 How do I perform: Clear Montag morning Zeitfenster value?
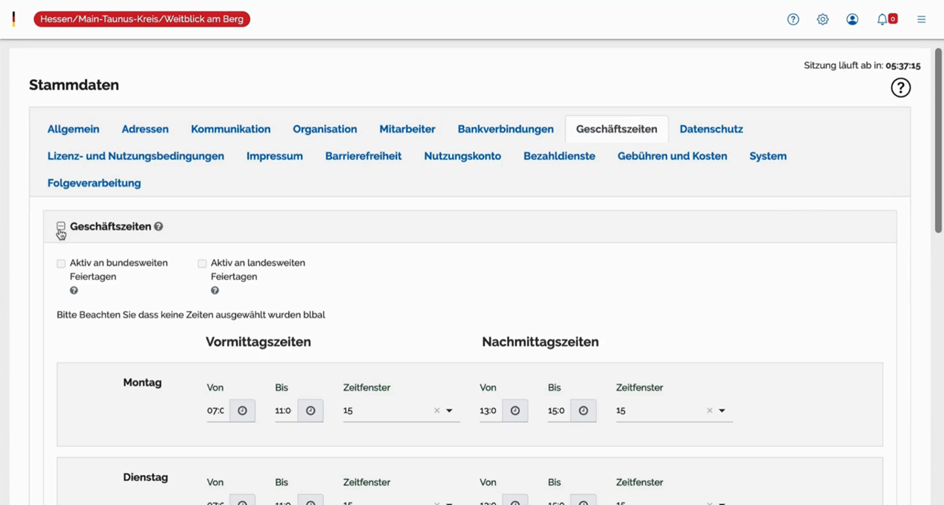pos(437,411)
